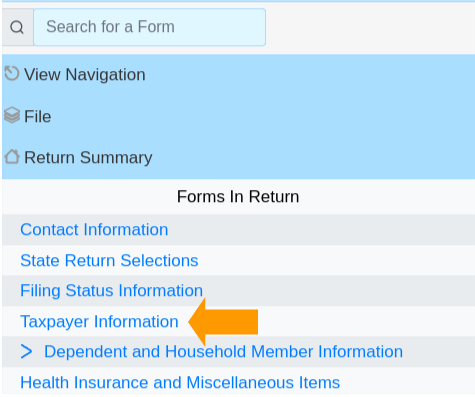This screenshot has height=397, width=475.
Task: Open the File menu entry
Action: (38, 117)
